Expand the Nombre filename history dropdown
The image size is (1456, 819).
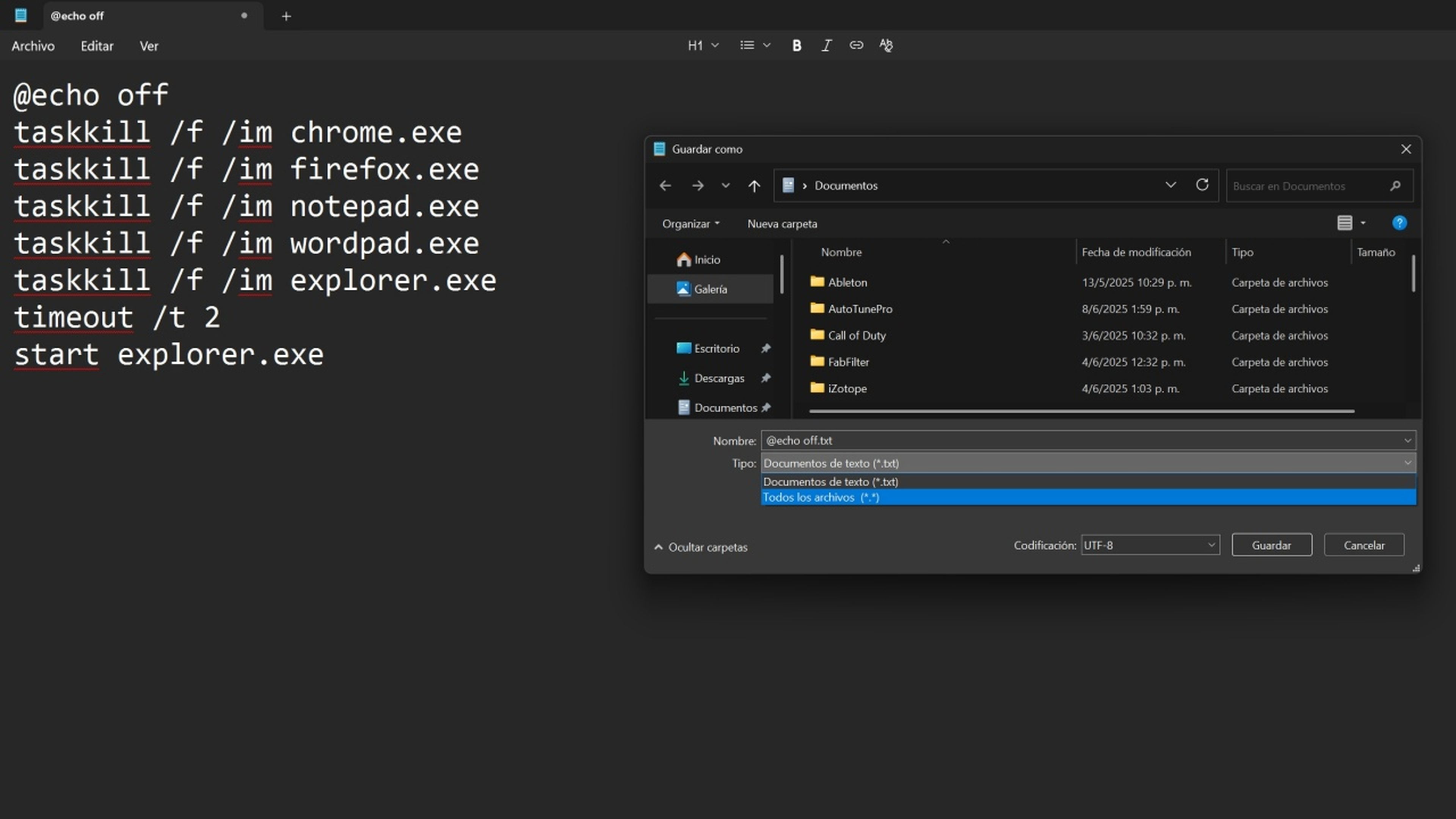(1407, 440)
